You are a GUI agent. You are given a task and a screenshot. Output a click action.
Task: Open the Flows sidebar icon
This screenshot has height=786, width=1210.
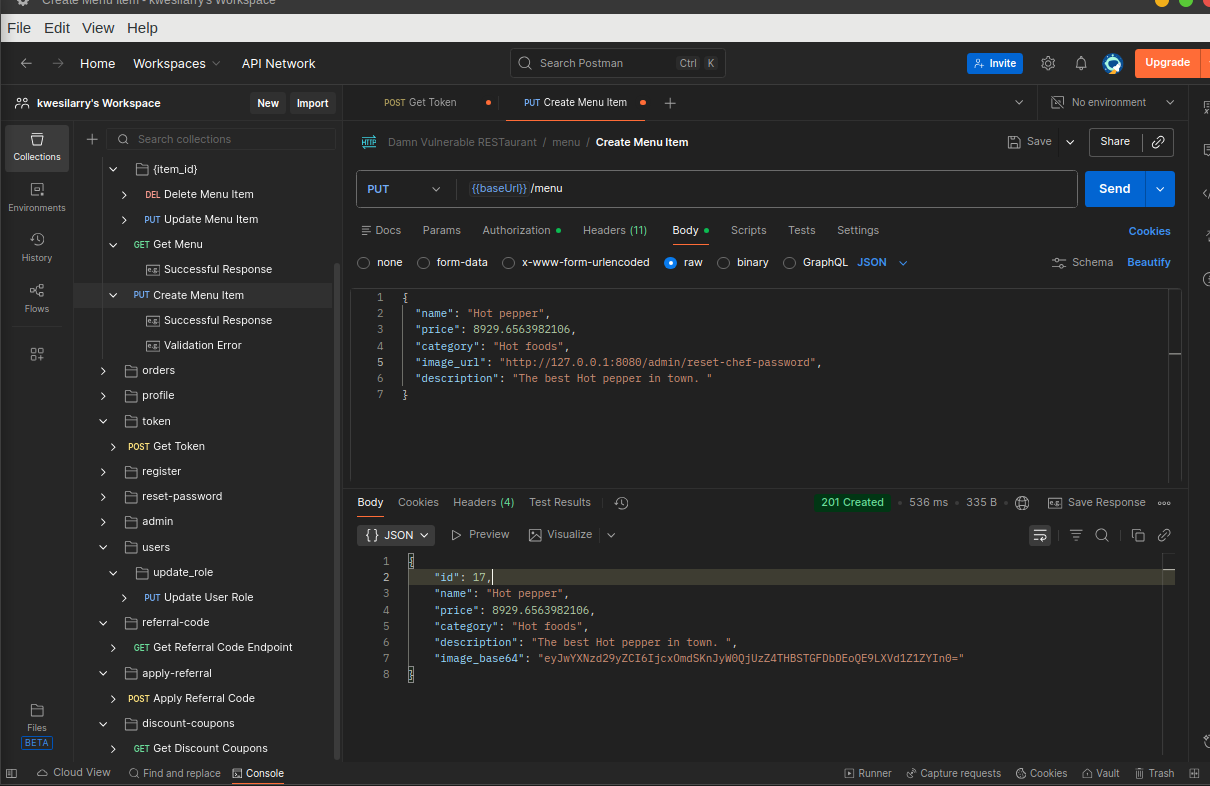pyautogui.click(x=37, y=298)
